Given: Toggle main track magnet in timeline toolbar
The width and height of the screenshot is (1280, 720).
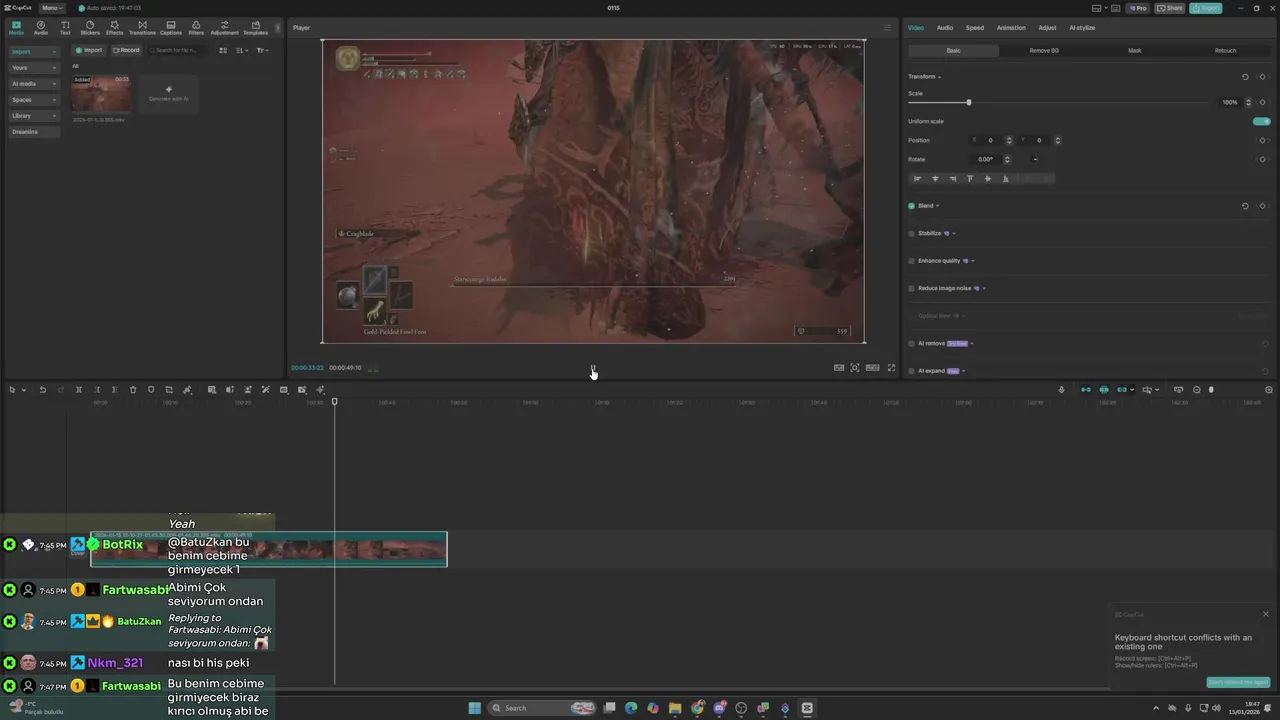Looking at the screenshot, I should click(x=1086, y=390).
